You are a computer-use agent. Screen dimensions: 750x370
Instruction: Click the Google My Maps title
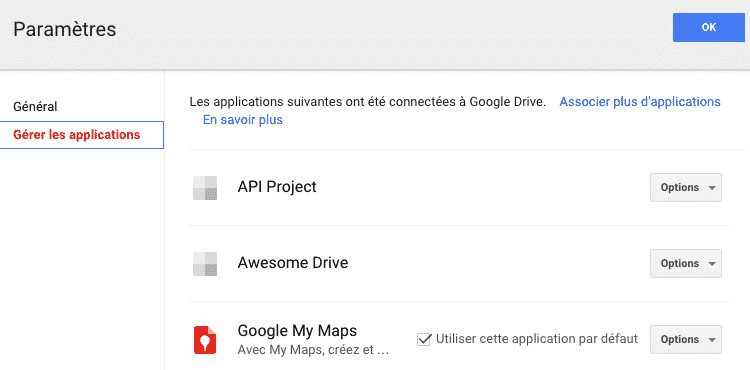tap(297, 331)
